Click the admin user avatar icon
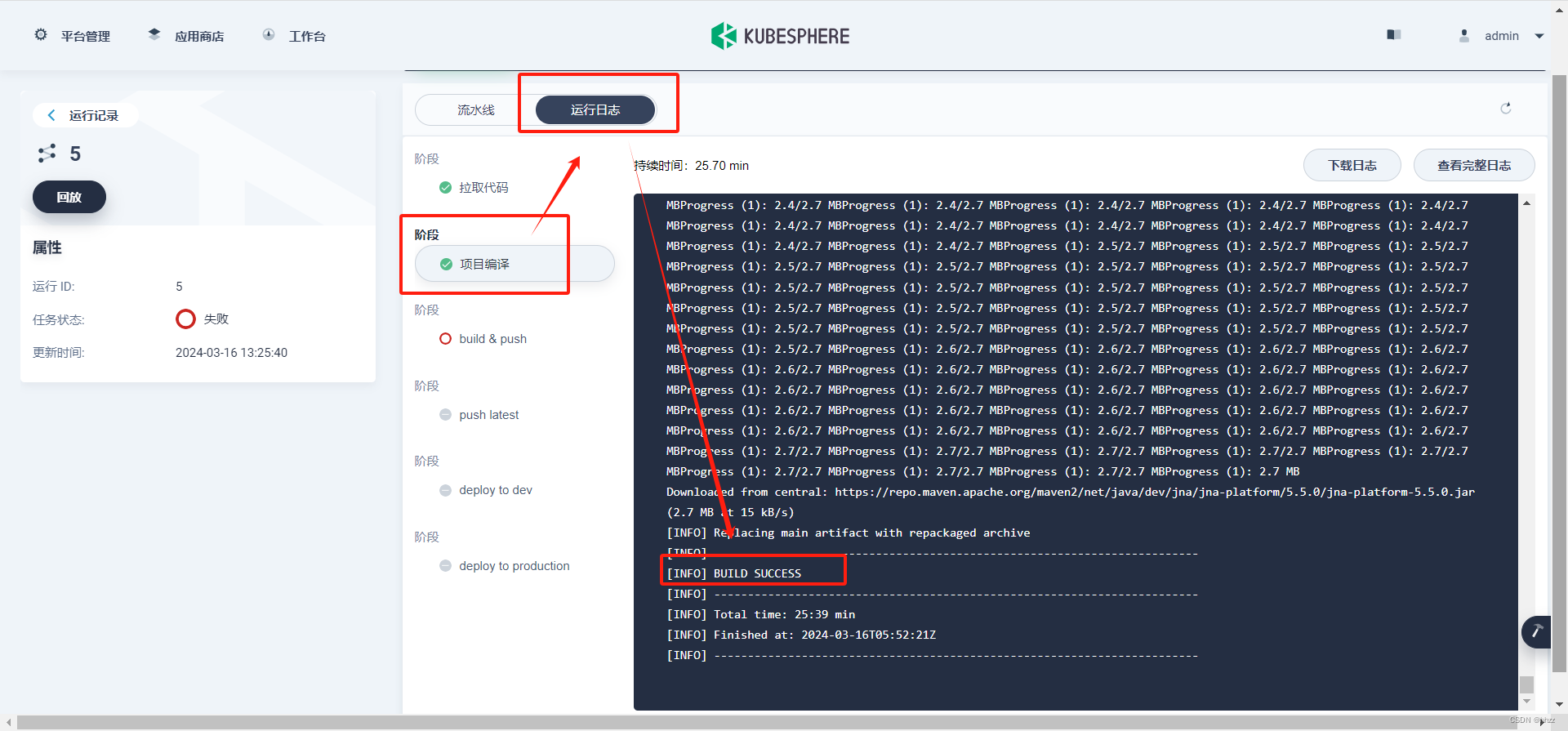1568x731 pixels. (x=1464, y=36)
